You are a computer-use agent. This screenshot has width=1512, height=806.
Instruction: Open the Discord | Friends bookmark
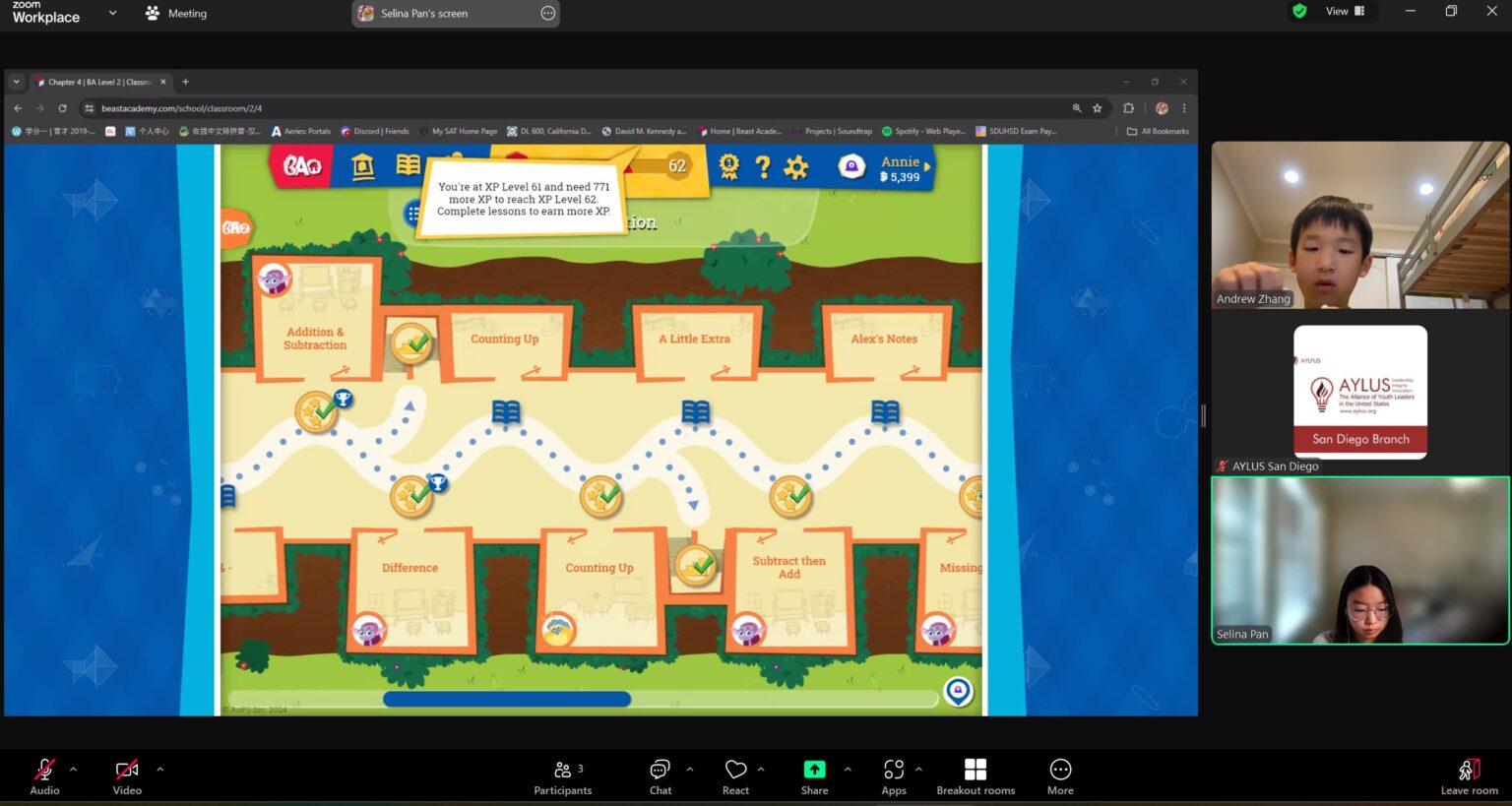[x=374, y=131]
